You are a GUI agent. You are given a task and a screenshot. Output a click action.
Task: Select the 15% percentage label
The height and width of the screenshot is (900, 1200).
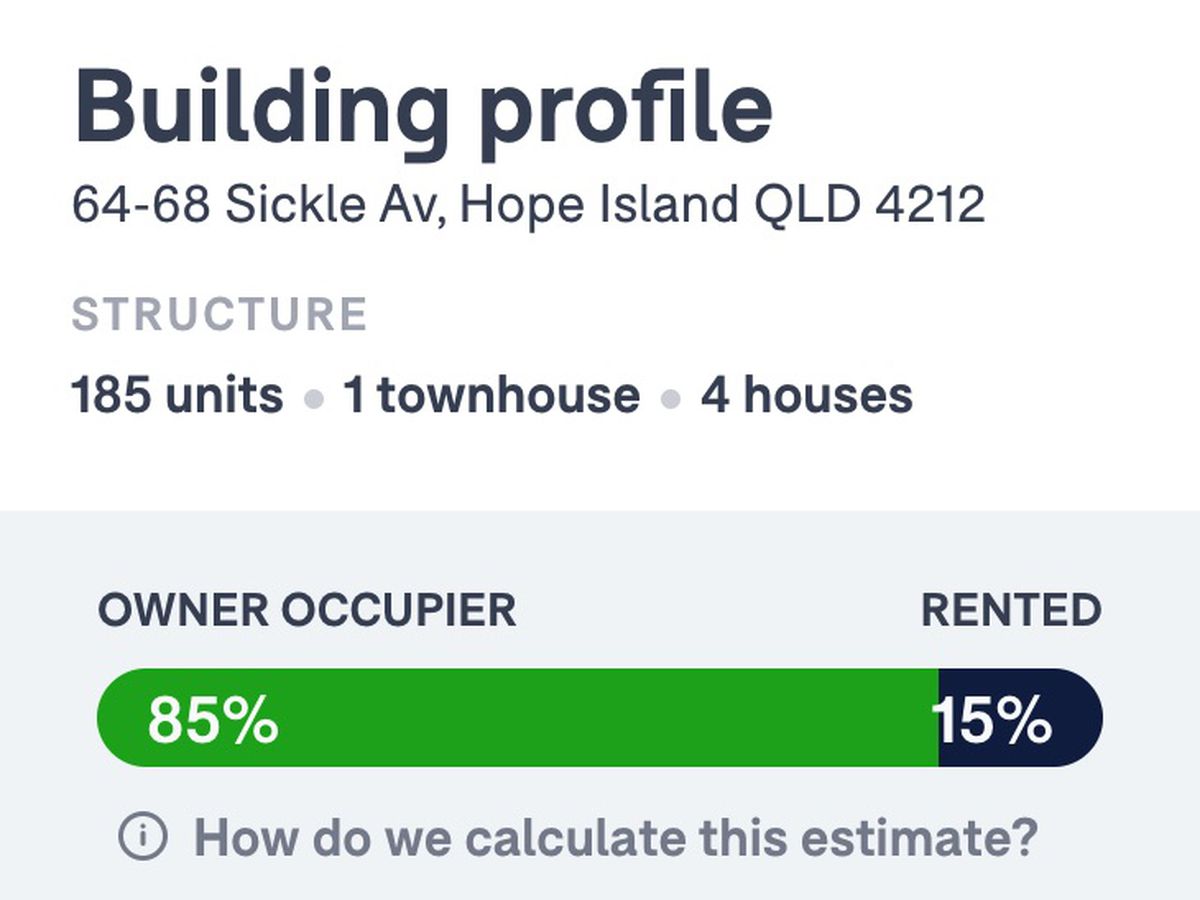coord(993,720)
